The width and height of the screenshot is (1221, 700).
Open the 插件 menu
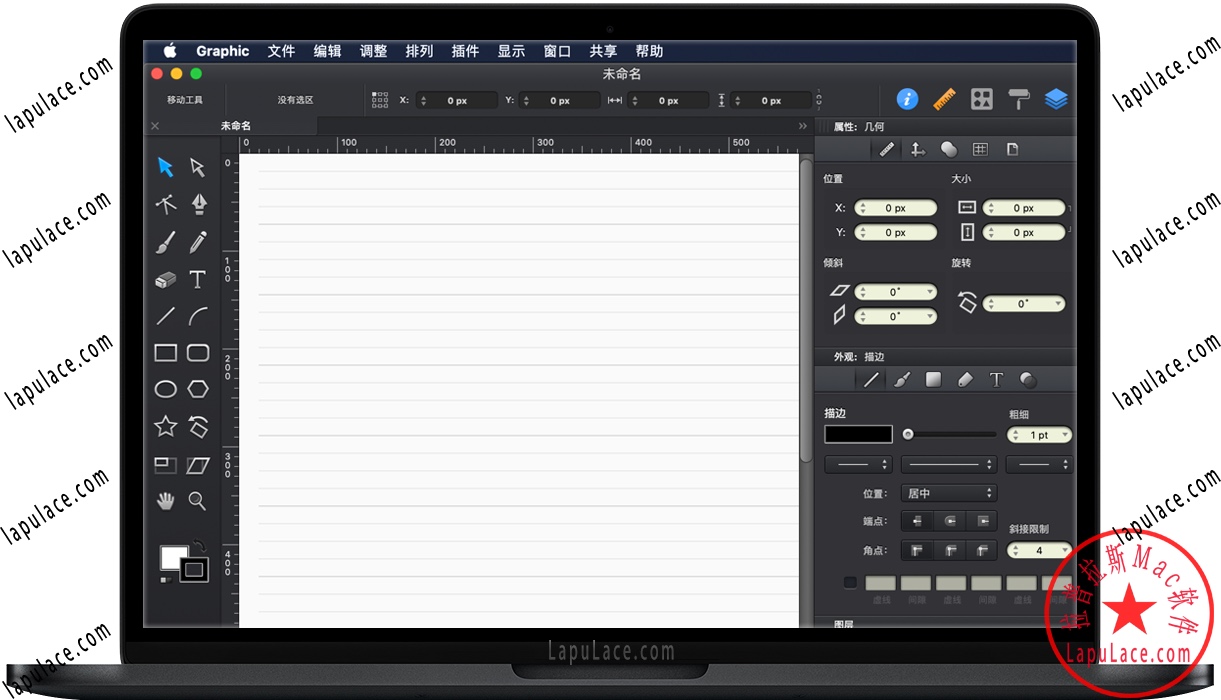coord(465,51)
